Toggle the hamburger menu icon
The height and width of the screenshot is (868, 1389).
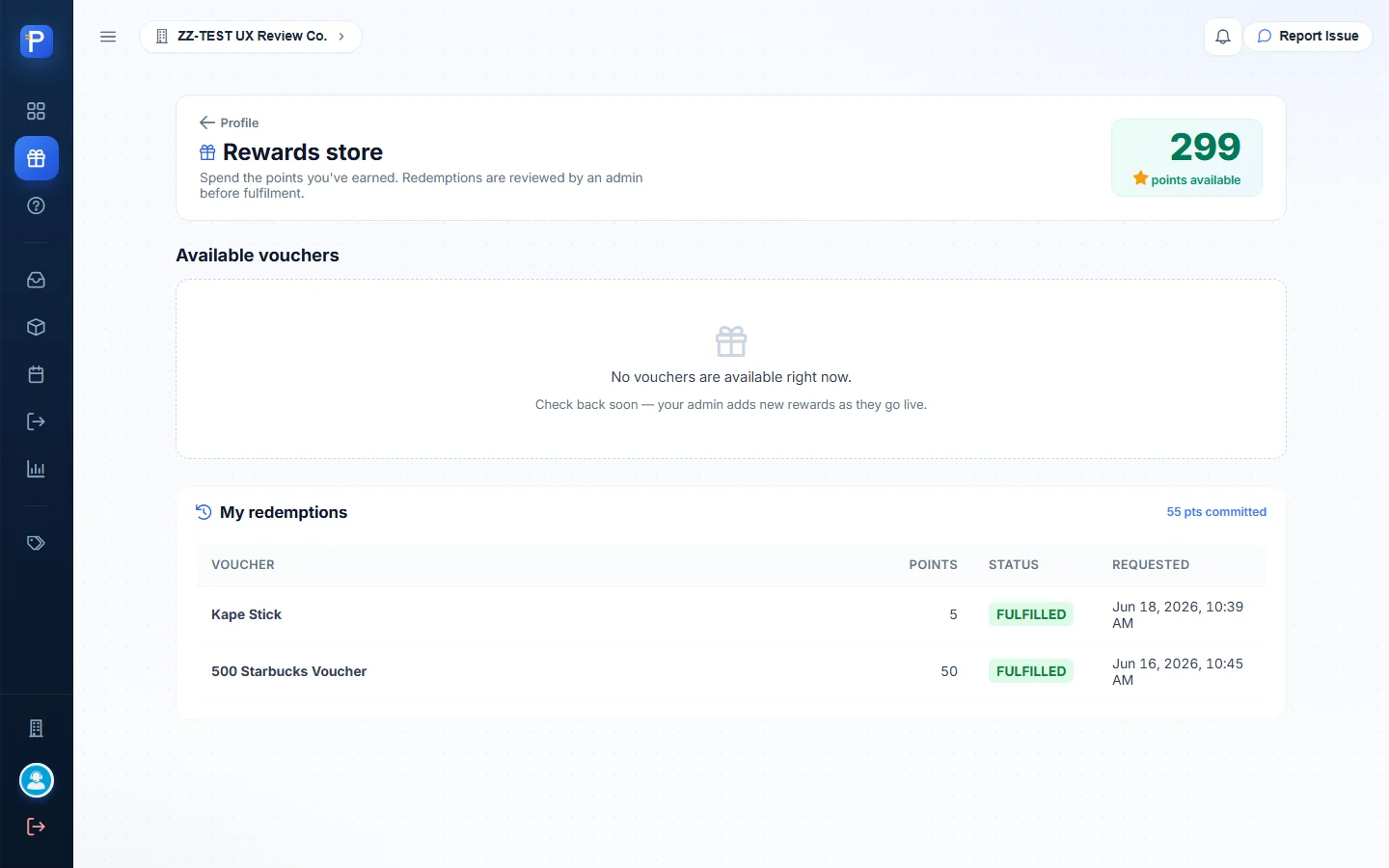(108, 37)
